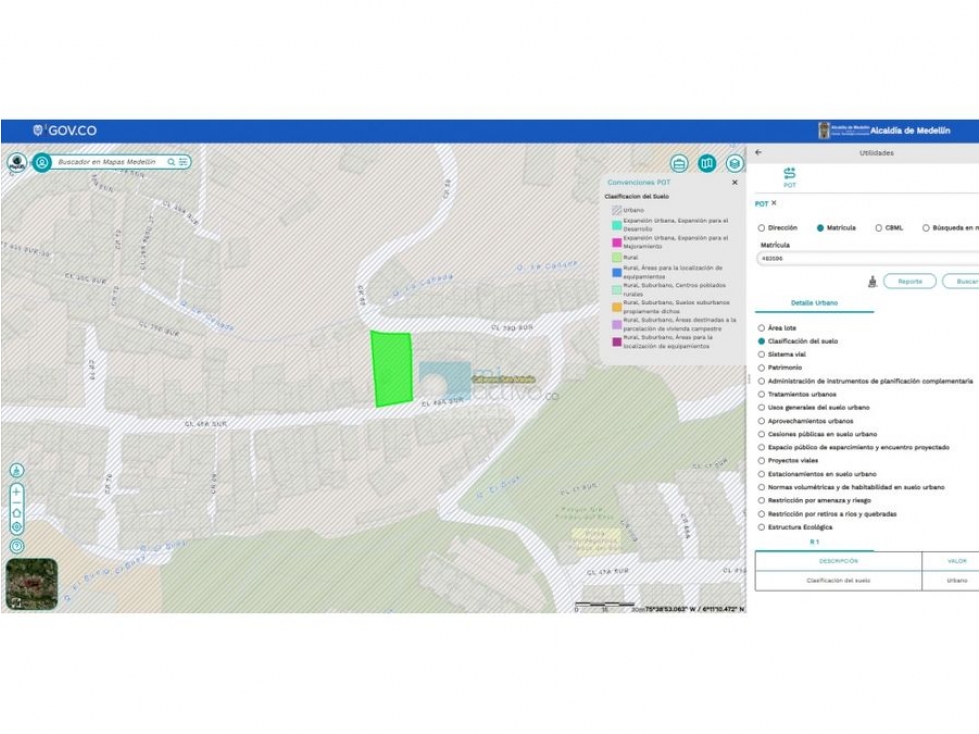Open the toolbox briefcase icon
The height and width of the screenshot is (734, 979).
tap(679, 164)
